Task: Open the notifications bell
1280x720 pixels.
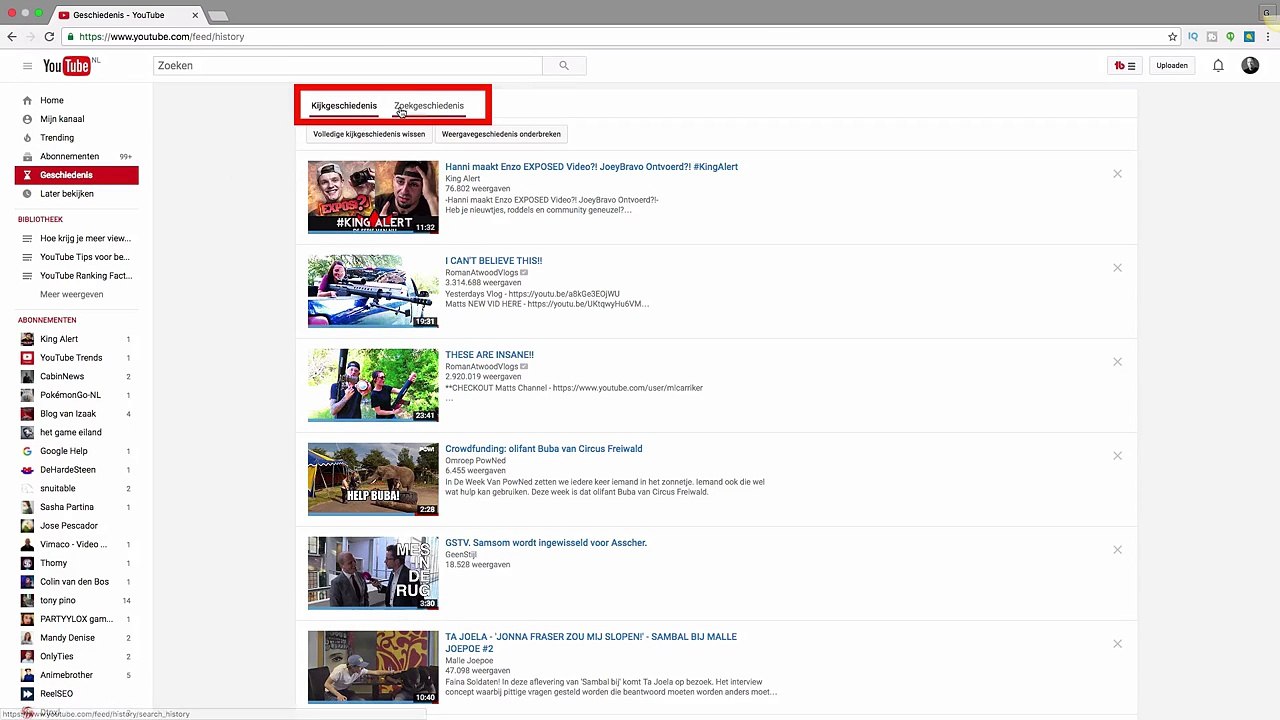Action: pyautogui.click(x=1218, y=66)
